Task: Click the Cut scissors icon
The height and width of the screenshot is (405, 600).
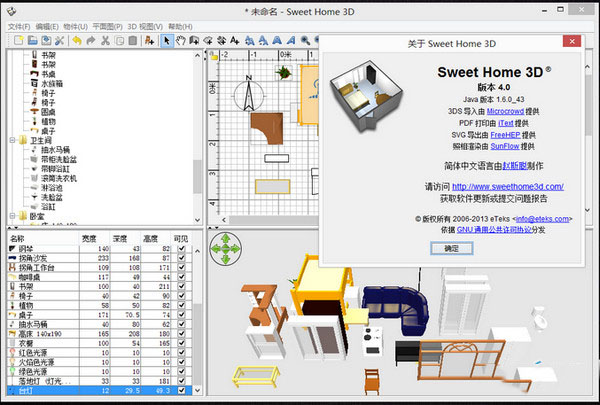Action: [105, 40]
